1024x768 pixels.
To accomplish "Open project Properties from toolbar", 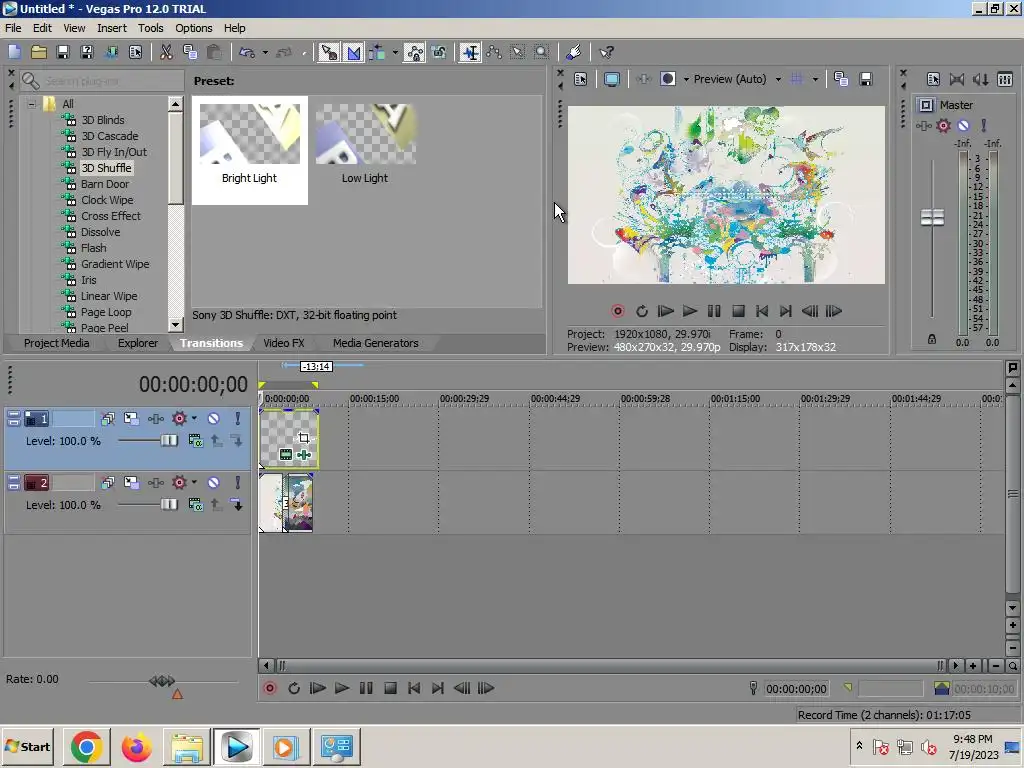I will click(135, 52).
